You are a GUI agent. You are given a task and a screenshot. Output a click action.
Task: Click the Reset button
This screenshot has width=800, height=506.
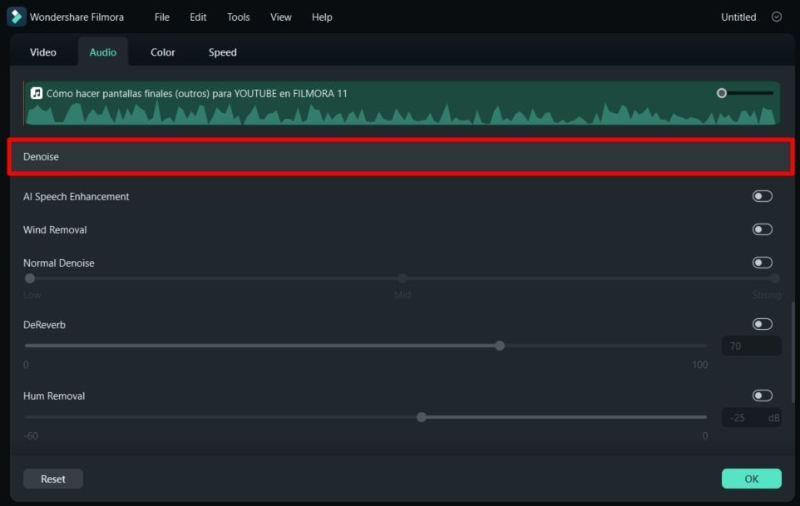pos(53,479)
